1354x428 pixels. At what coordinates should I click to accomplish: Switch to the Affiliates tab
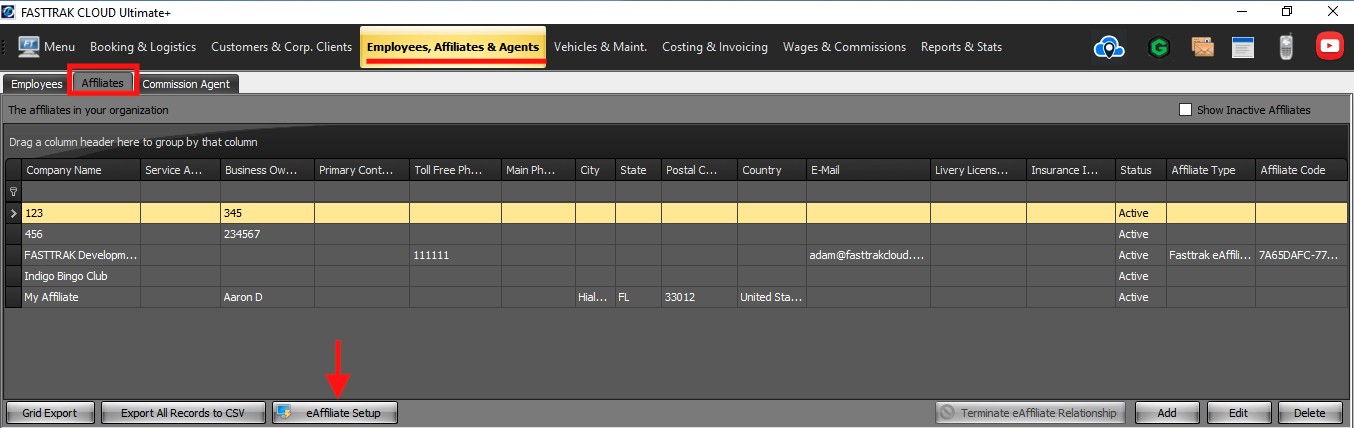pyautogui.click(x=102, y=83)
